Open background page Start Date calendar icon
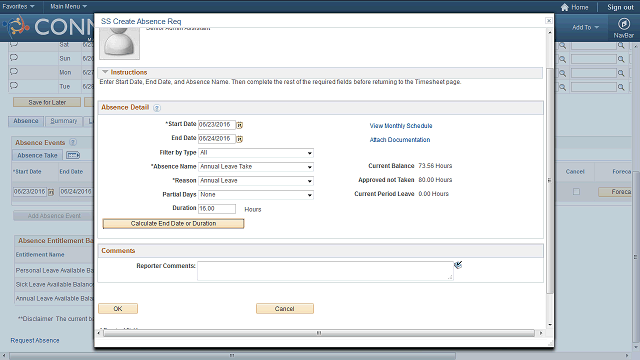Image resolution: width=640 pixels, height=360 pixels. pos(51,192)
